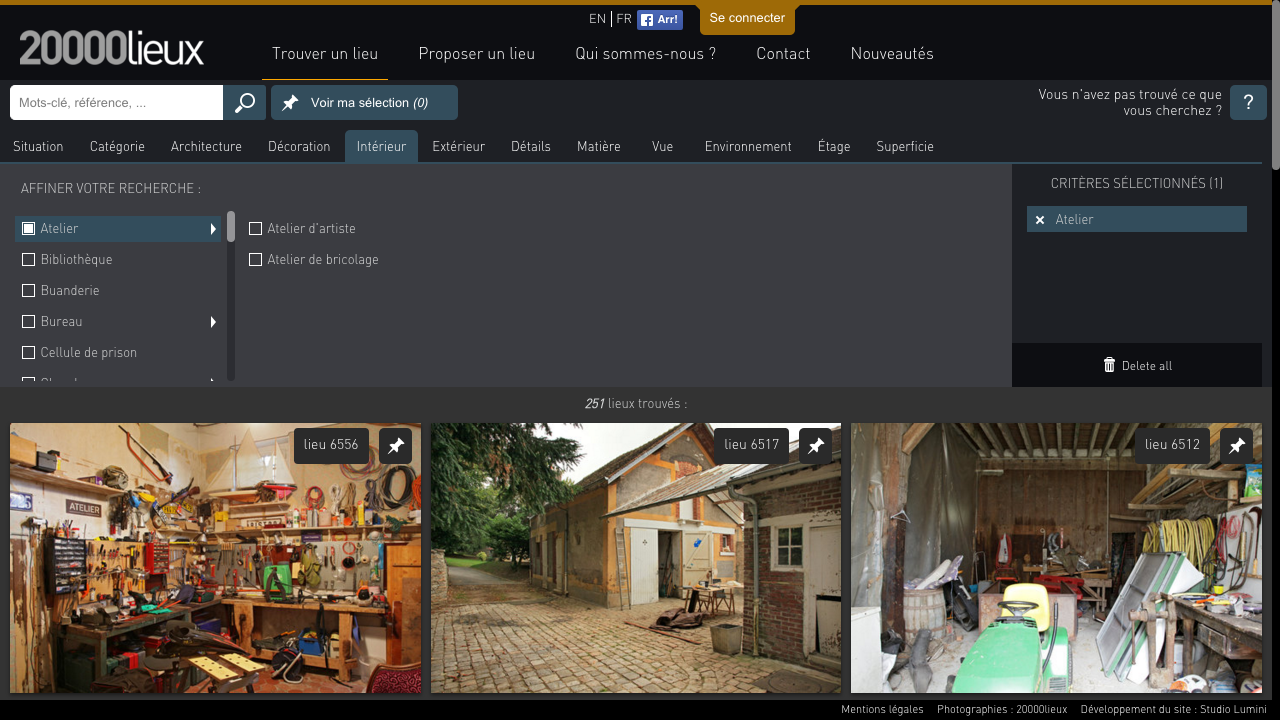Check the Atelier d'artiste checkbox
Viewport: 1280px width, 720px height.
coord(255,229)
